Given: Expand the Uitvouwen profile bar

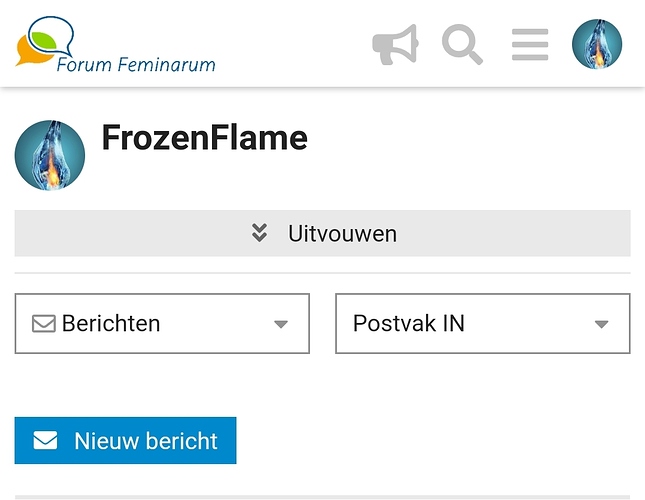Looking at the screenshot, I should [322, 234].
